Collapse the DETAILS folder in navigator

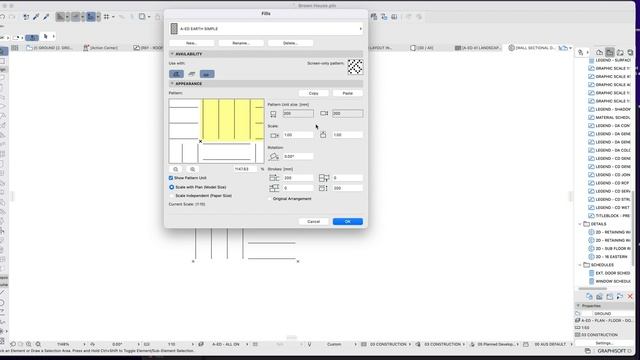click(580, 224)
